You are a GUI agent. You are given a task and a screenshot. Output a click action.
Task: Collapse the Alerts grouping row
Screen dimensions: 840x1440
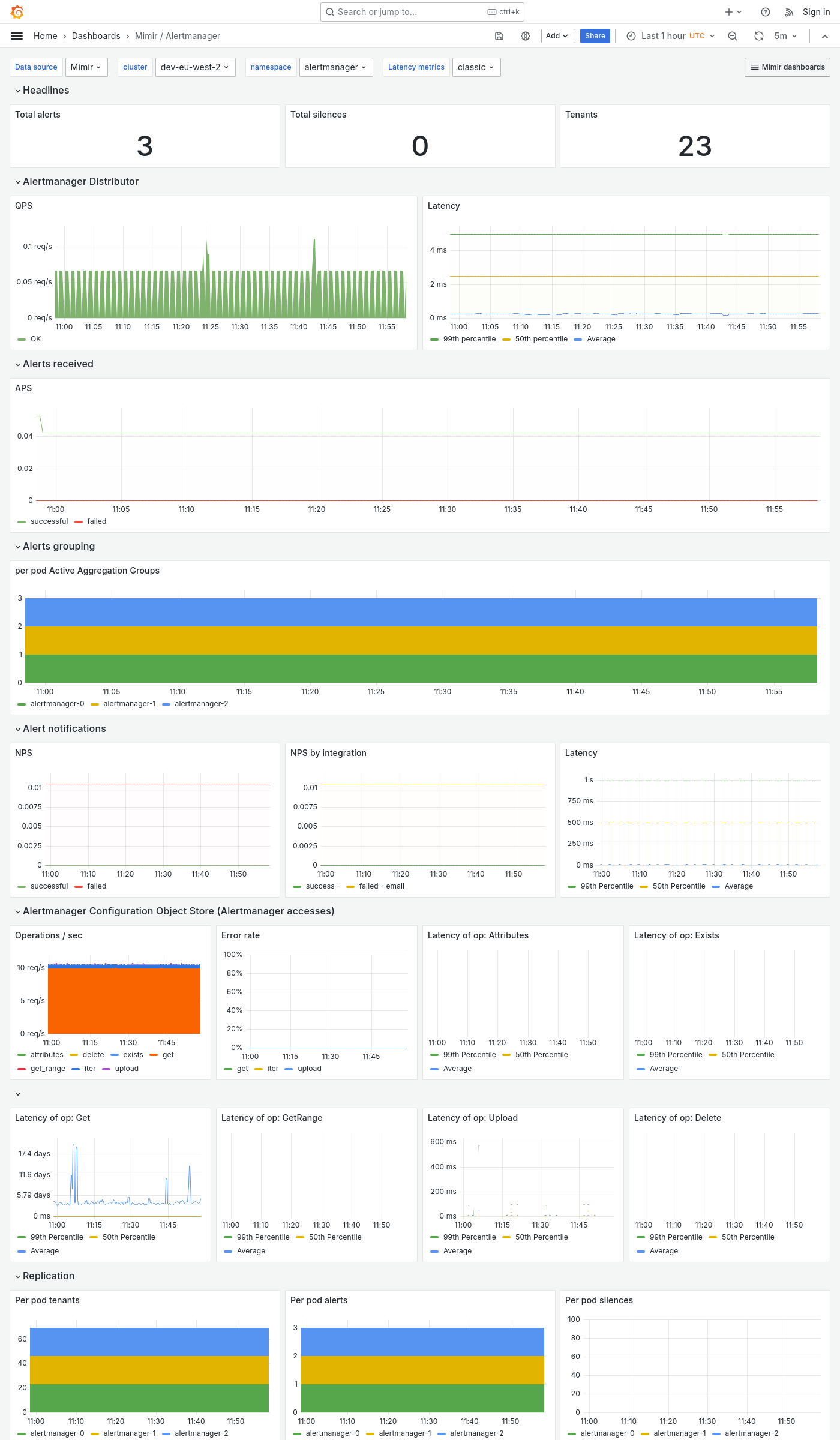[x=55, y=546]
